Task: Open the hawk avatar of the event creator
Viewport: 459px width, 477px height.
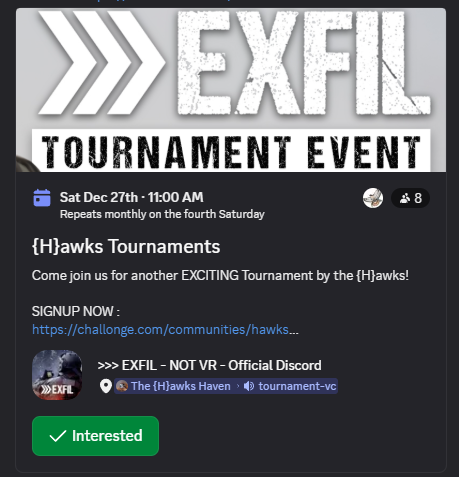Action: 373,198
